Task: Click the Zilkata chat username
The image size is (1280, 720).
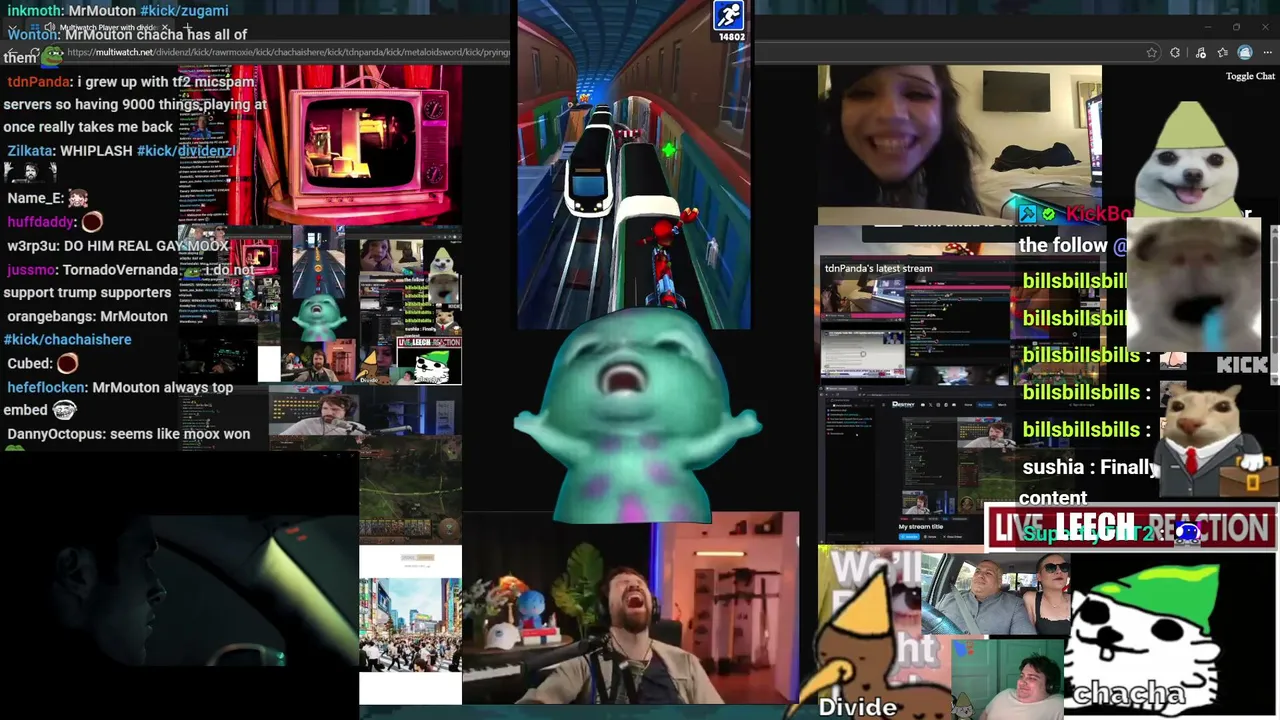Action: pyautogui.click(x=29, y=150)
